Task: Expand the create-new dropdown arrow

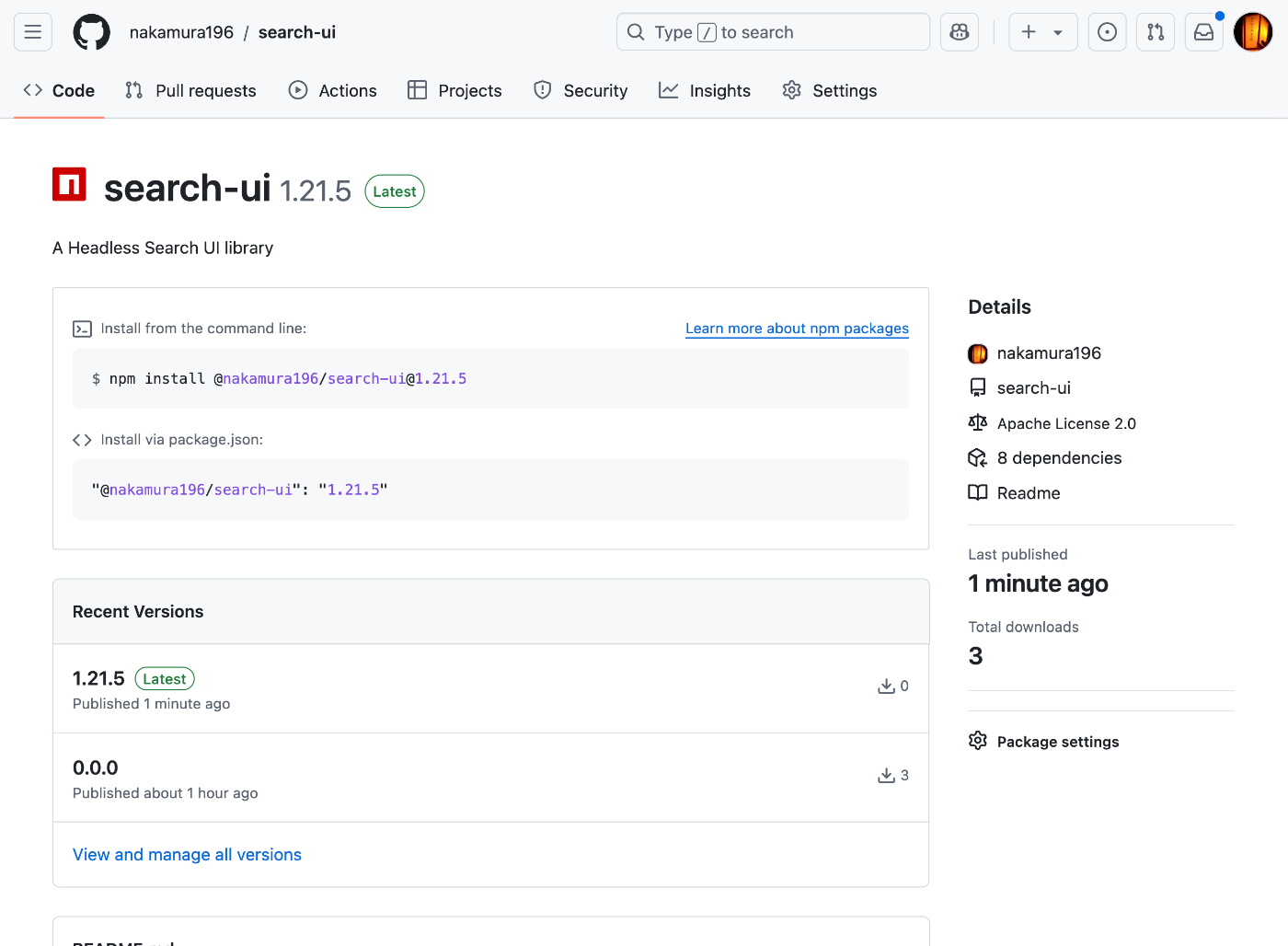Action: (x=1058, y=33)
